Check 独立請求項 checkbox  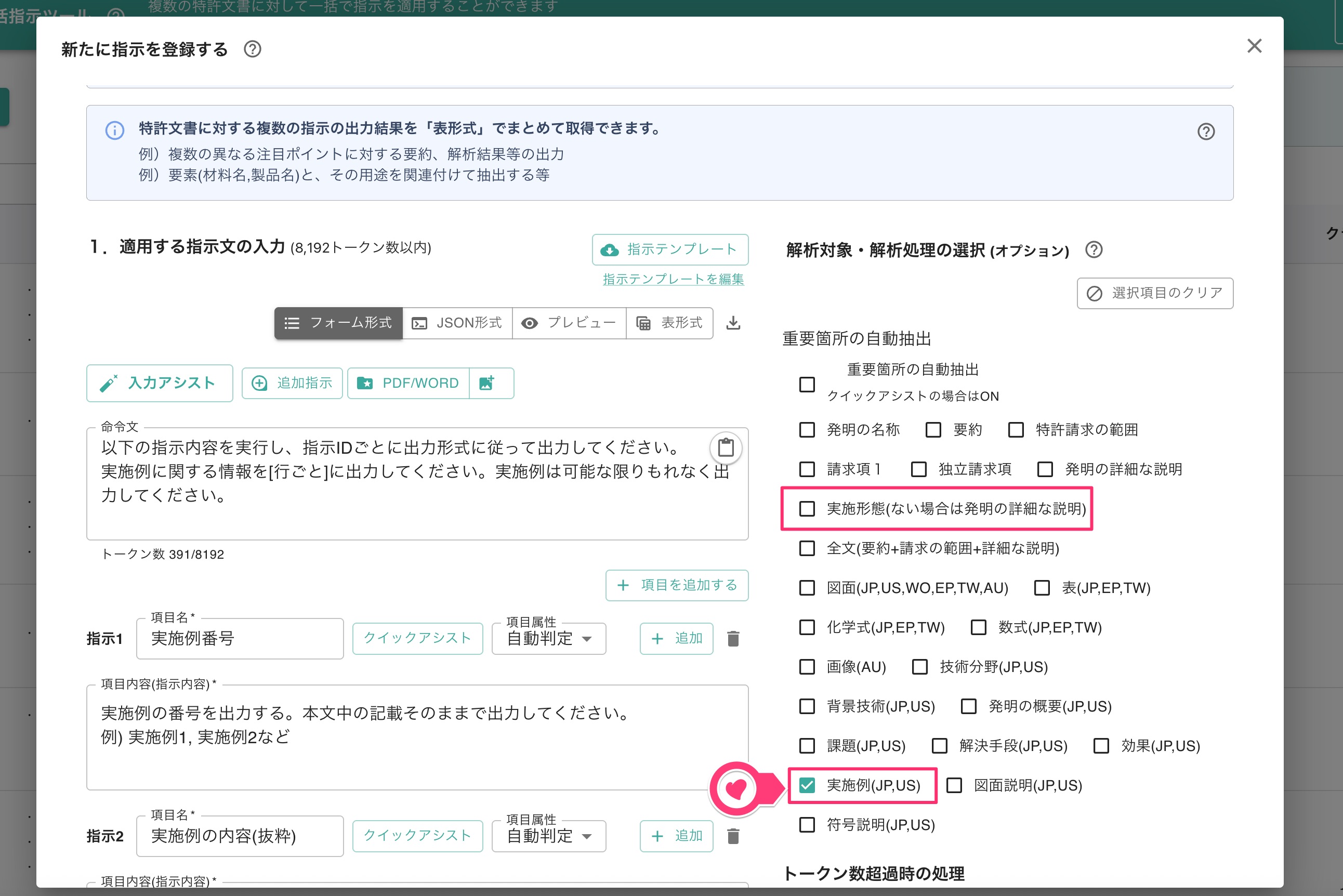918,469
